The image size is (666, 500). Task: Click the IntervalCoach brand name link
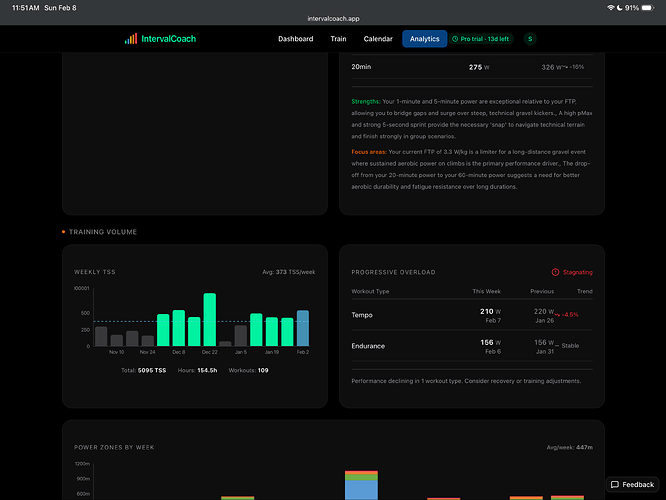pos(171,39)
